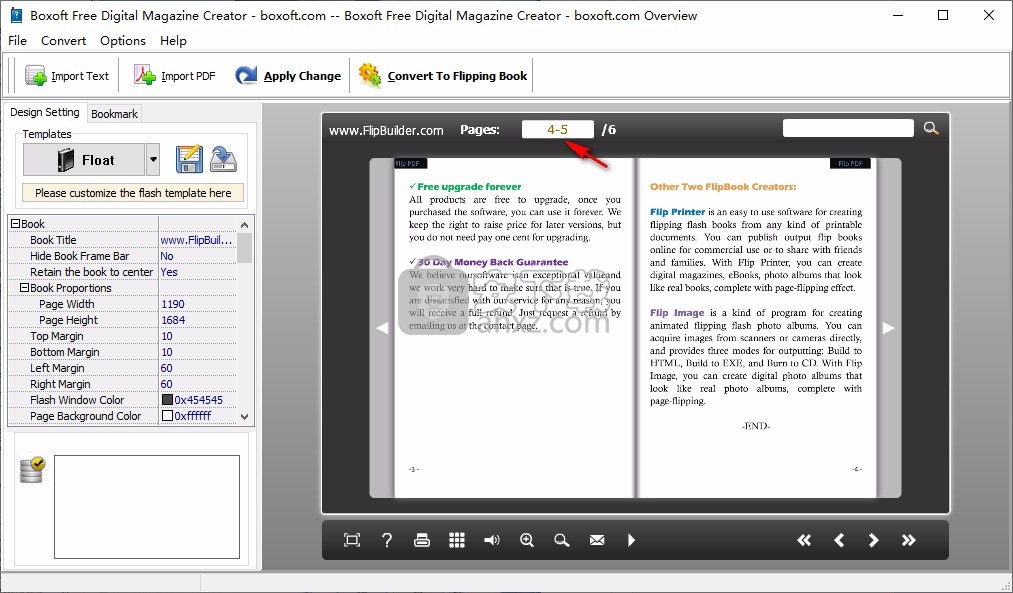Click the save template settings floppy icon
The height and width of the screenshot is (593, 1013).
[189, 160]
